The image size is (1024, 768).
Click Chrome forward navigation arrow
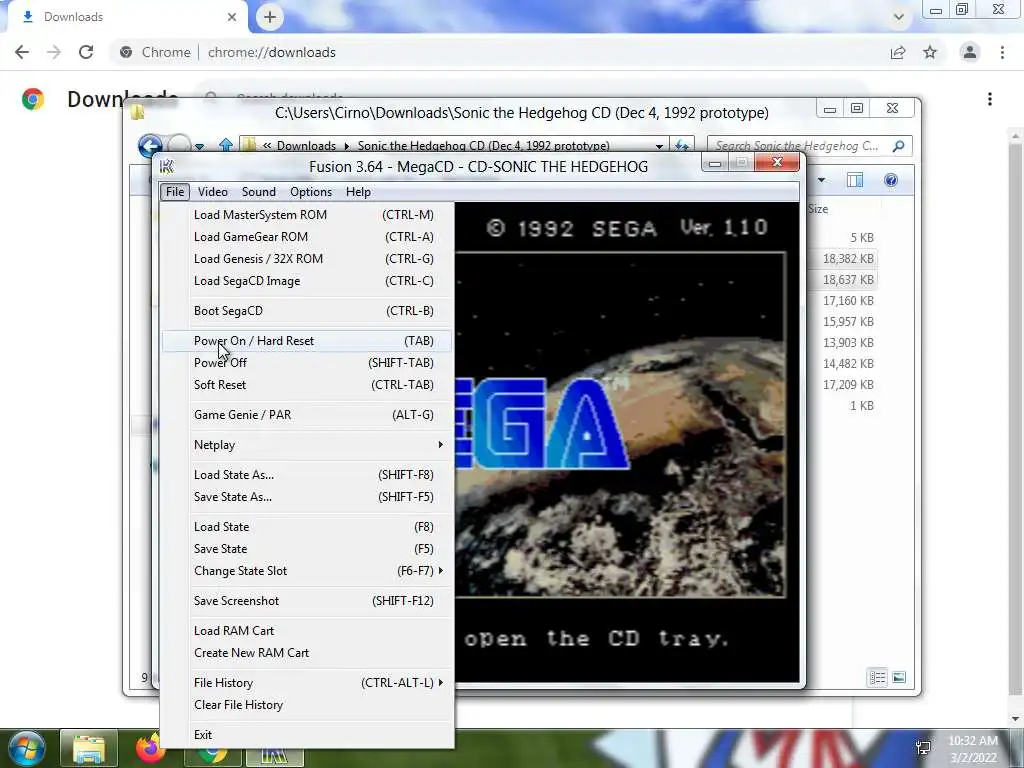(x=54, y=52)
